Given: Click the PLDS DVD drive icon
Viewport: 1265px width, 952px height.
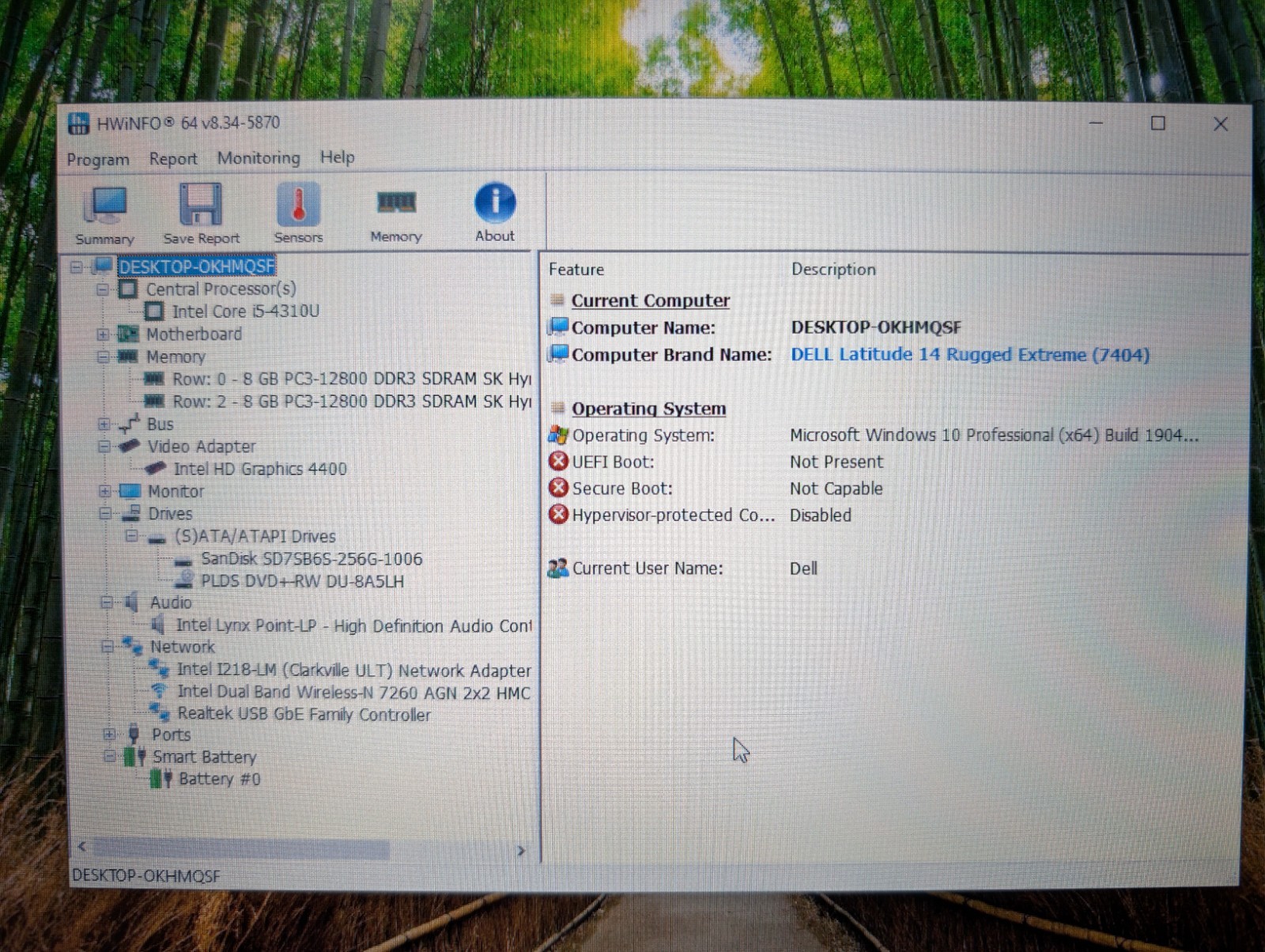Looking at the screenshot, I should tap(184, 581).
